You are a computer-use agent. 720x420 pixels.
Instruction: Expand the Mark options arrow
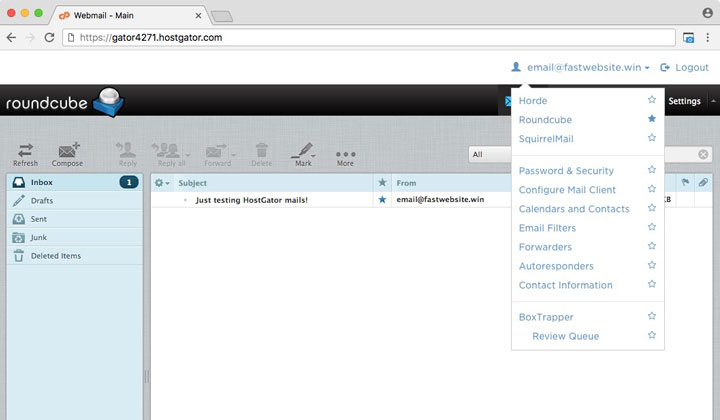click(x=314, y=156)
